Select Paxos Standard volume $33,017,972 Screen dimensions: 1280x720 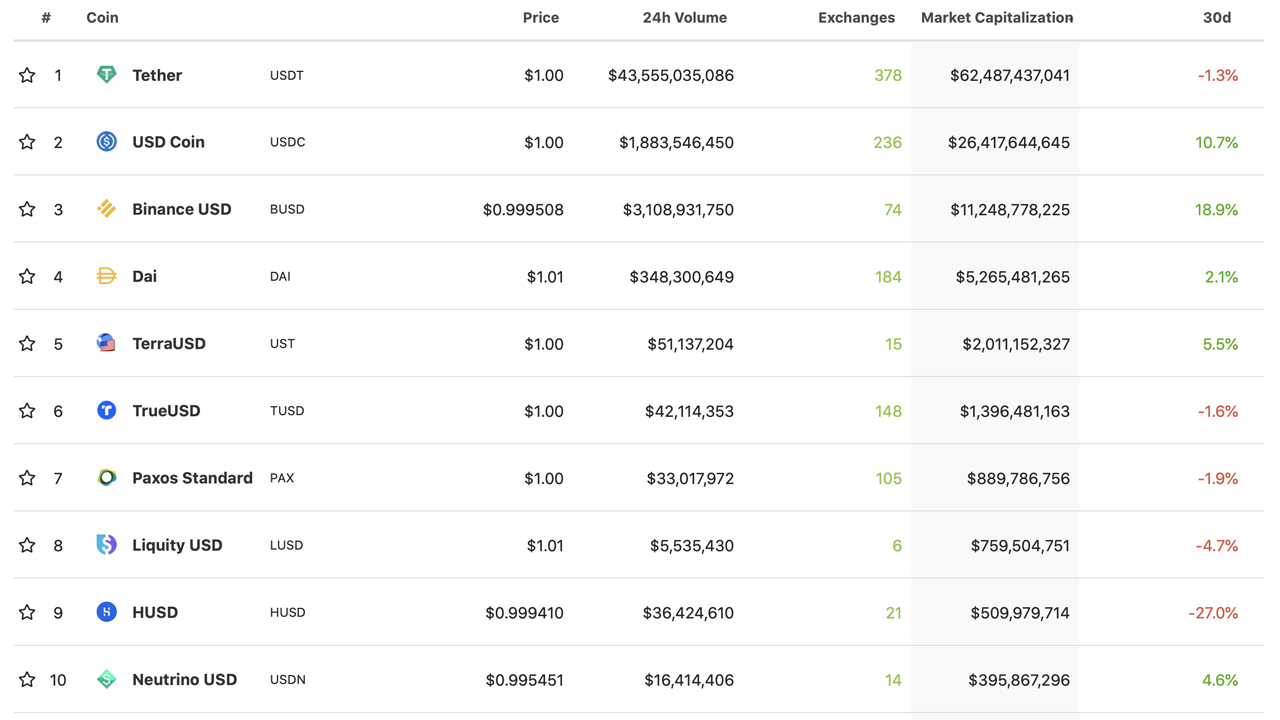690,478
